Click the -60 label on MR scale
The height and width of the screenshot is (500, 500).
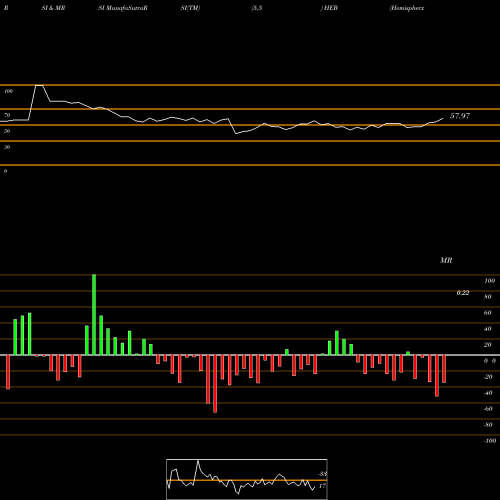(488, 409)
